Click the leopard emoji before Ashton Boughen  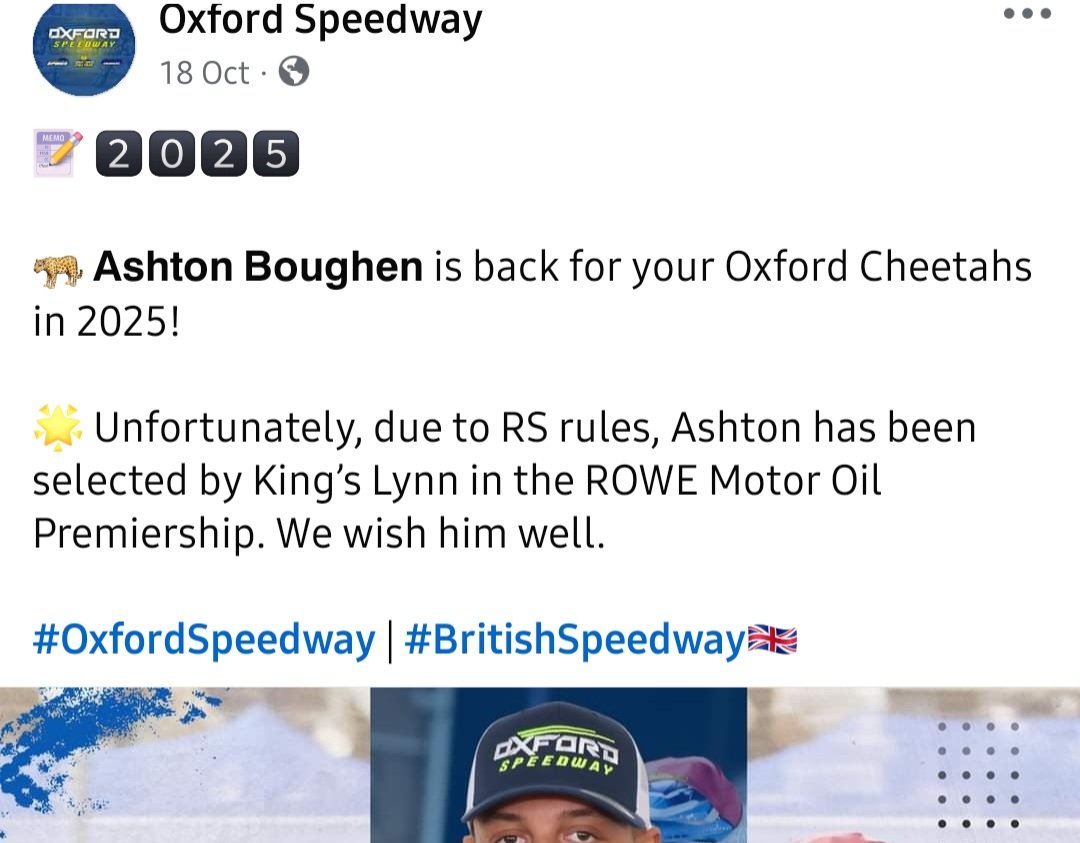coord(58,269)
